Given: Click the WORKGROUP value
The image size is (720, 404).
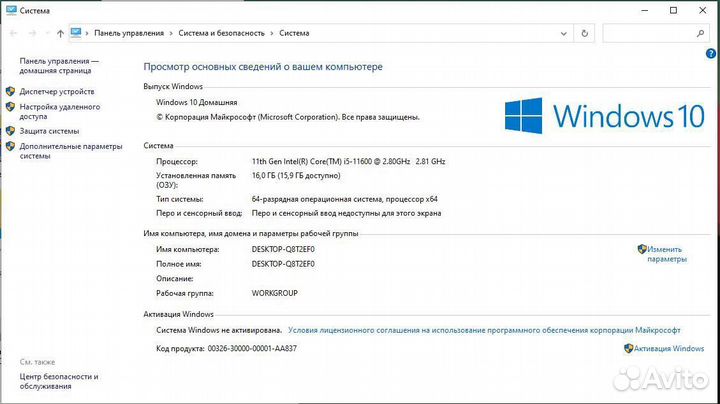Looking at the screenshot, I should coord(275,293).
